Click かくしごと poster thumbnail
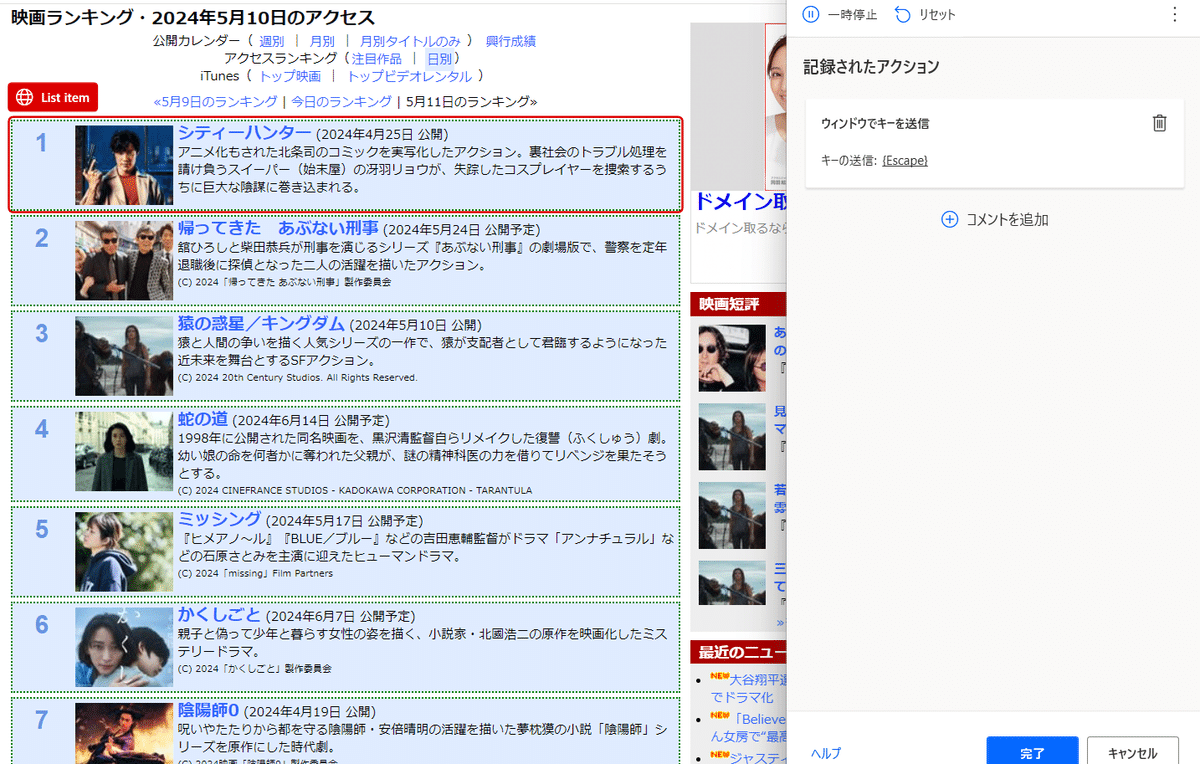1200x764 pixels. click(124, 647)
